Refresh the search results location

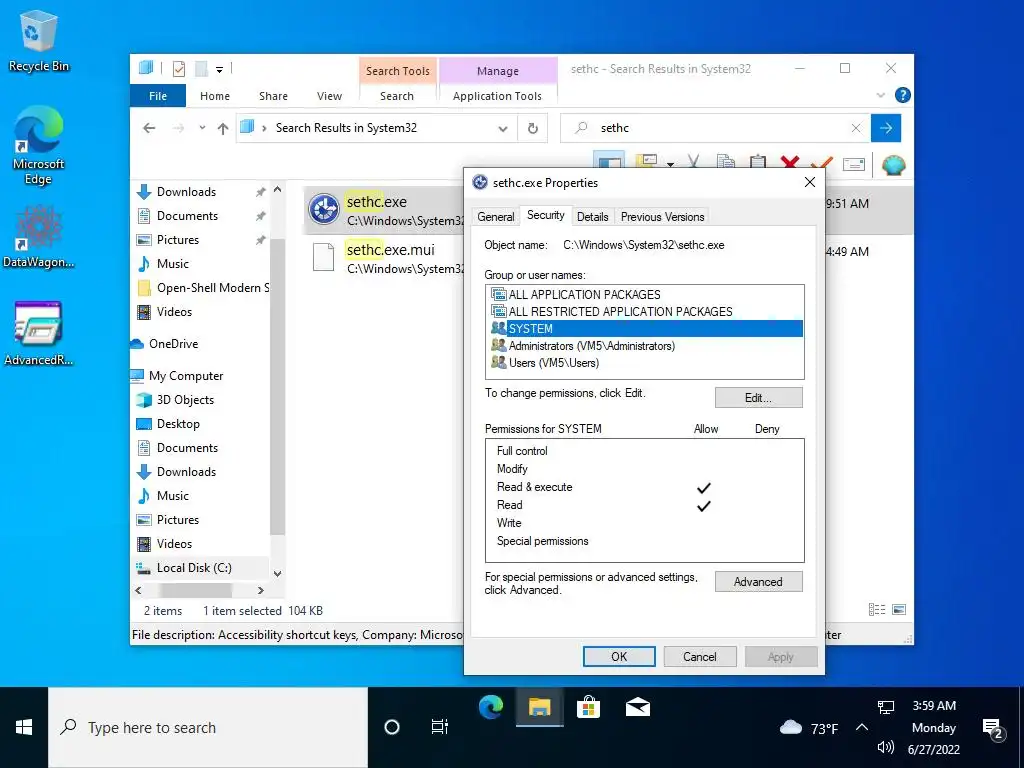click(533, 128)
